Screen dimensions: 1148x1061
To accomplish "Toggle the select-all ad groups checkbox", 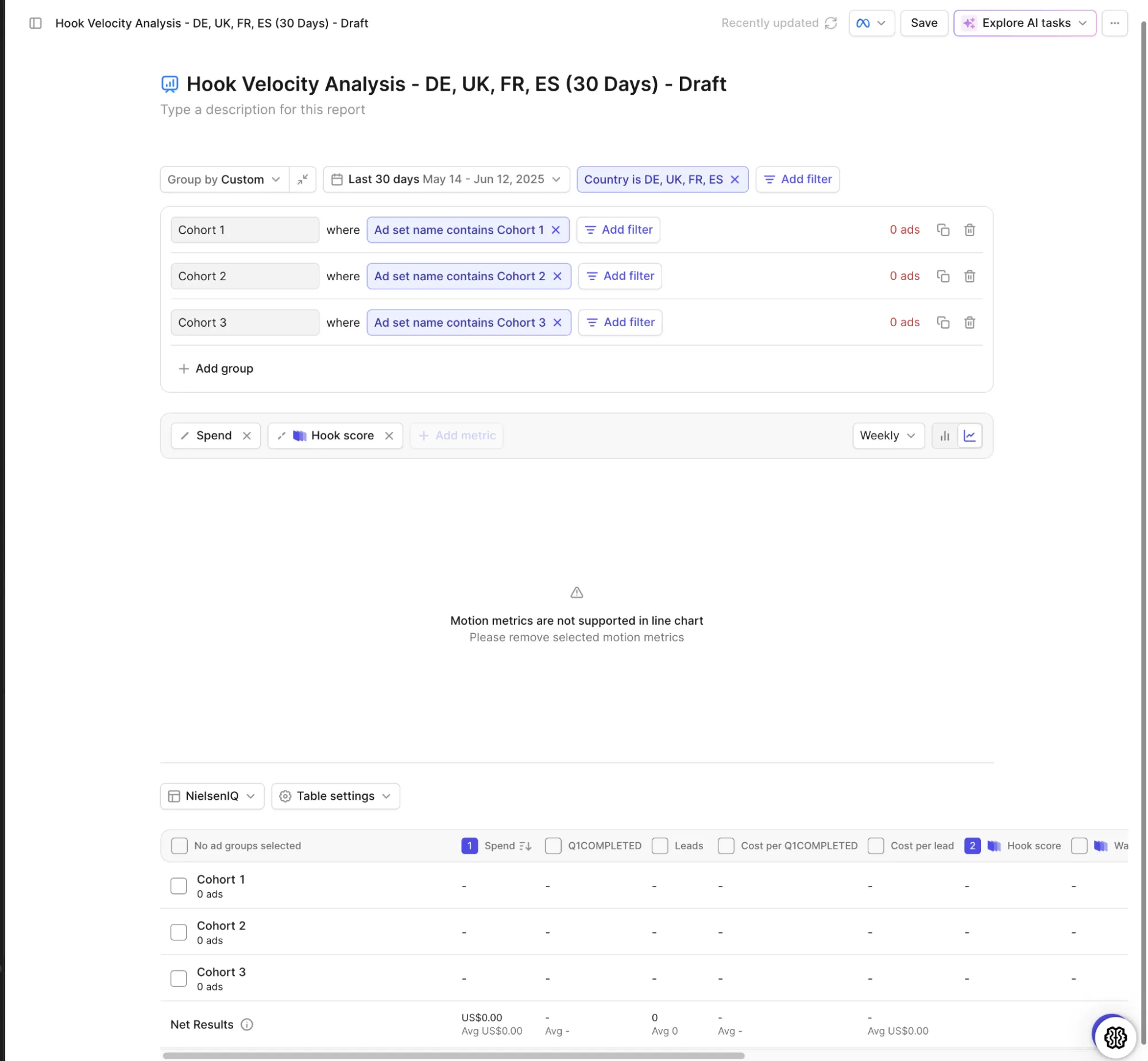I will pos(179,846).
